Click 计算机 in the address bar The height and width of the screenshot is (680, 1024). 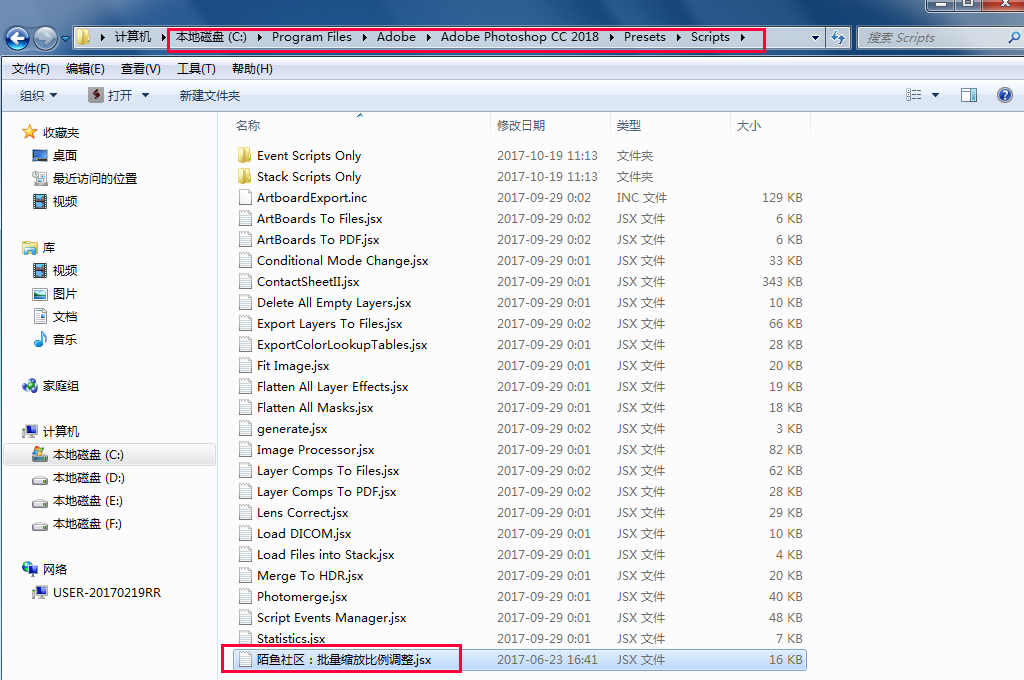[133, 37]
